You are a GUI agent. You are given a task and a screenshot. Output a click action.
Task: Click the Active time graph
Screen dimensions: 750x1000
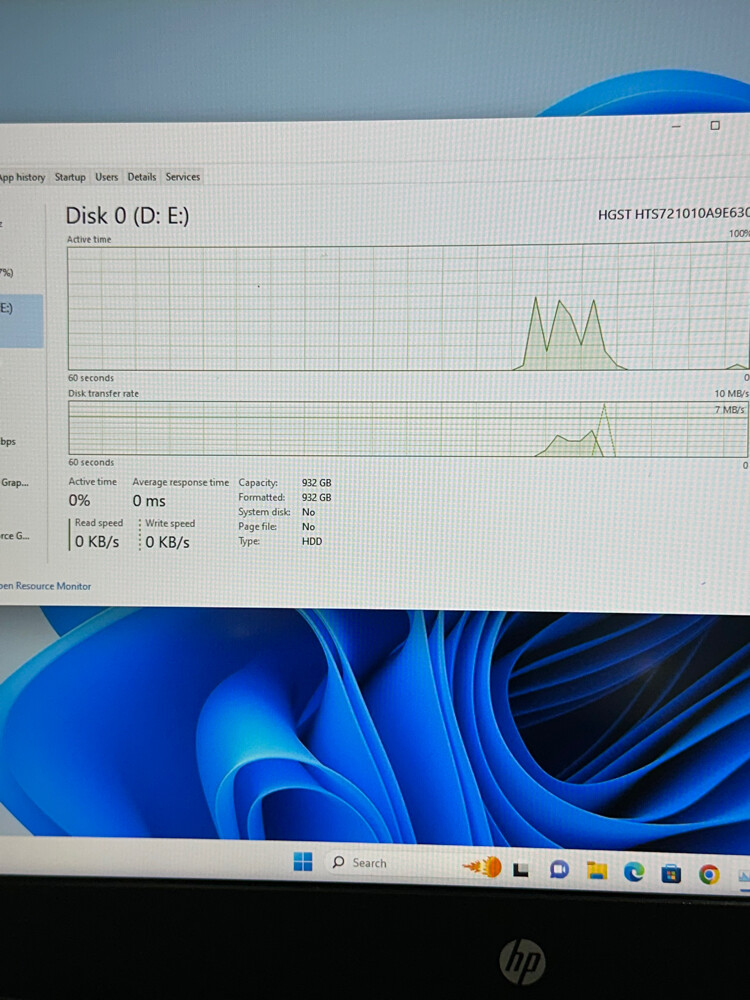tap(408, 308)
